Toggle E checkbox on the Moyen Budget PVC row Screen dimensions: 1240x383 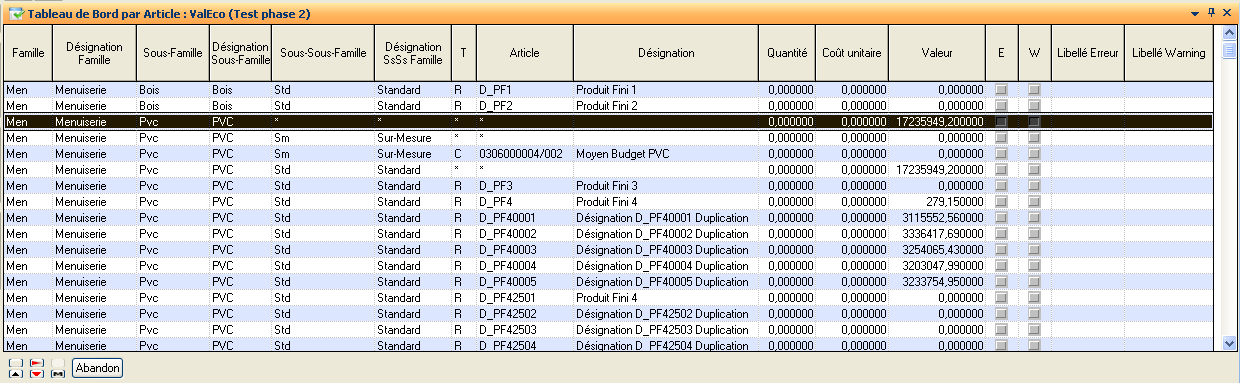[1001, 154]
